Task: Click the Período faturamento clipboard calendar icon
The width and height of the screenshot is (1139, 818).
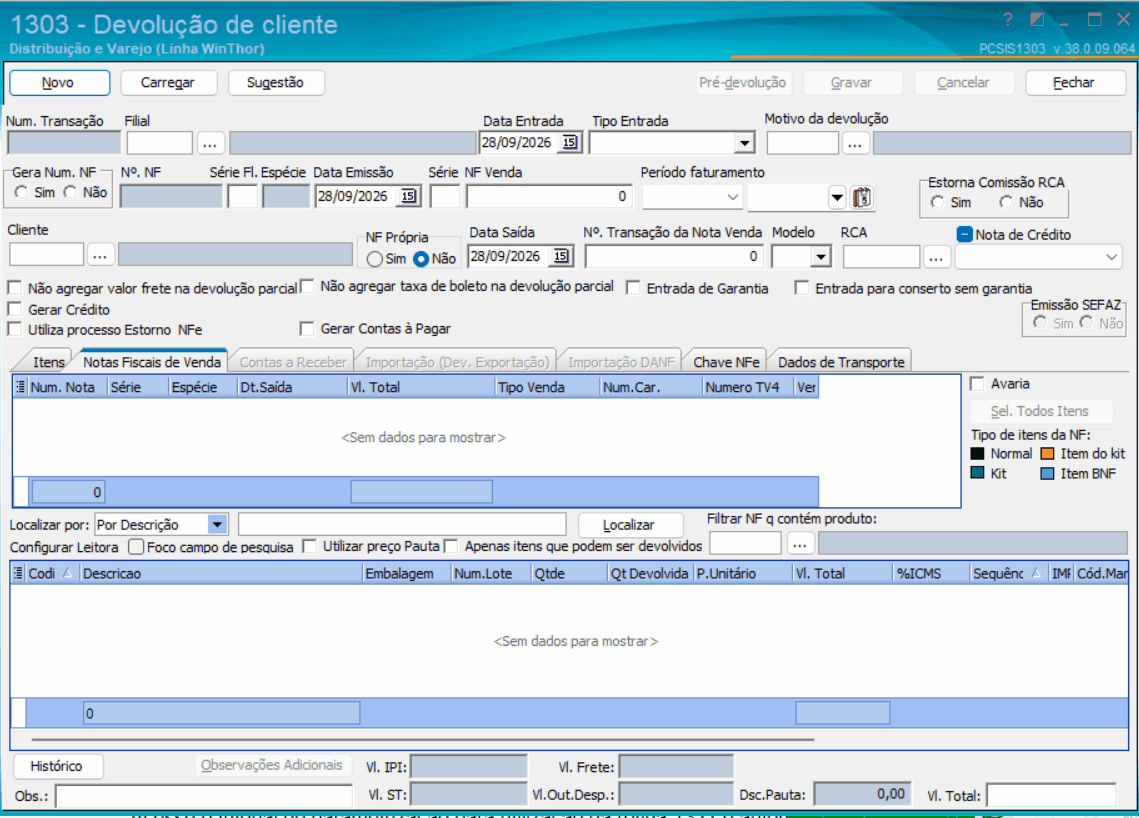Action: [x=862, y=197]
